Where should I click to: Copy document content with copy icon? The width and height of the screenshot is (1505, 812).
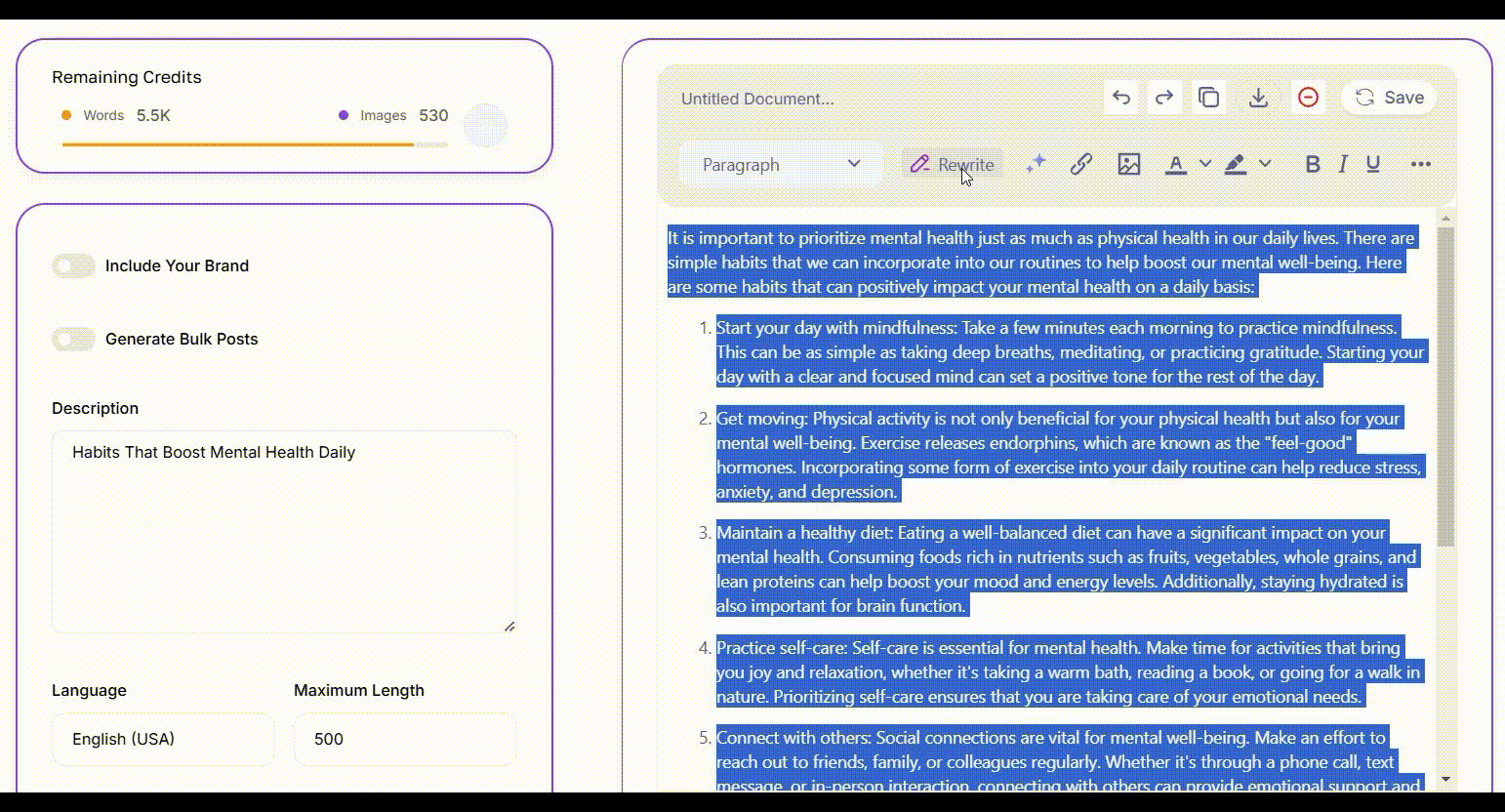click(x=1208, y=98)
